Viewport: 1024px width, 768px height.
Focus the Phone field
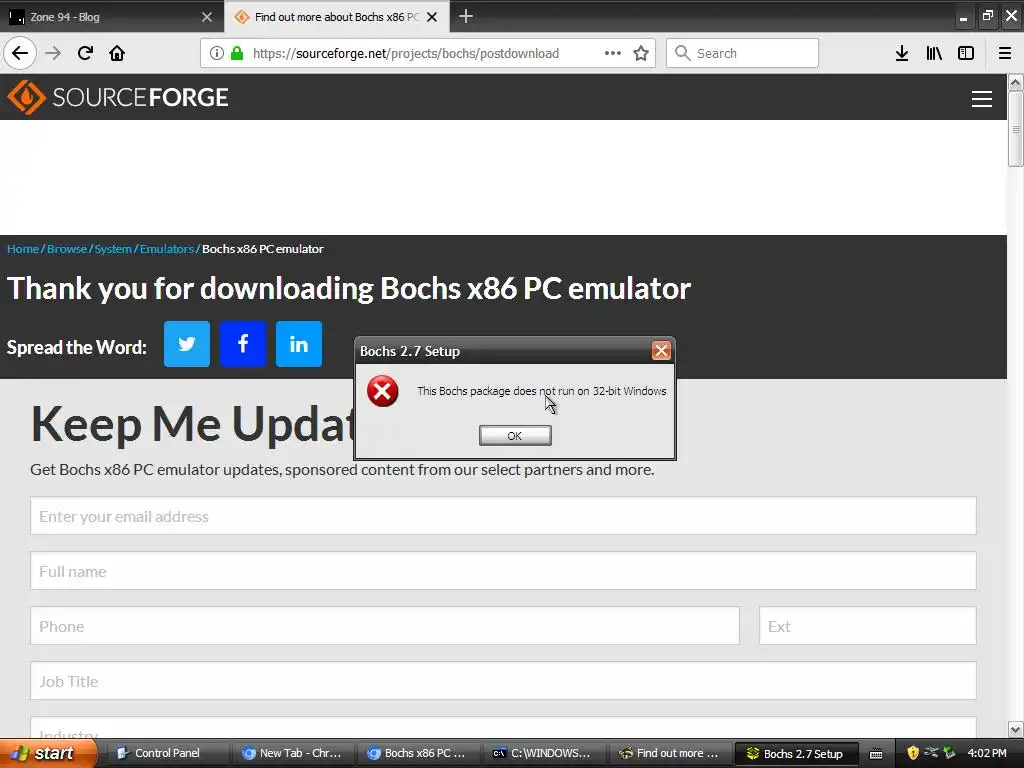tap(385, 626)
